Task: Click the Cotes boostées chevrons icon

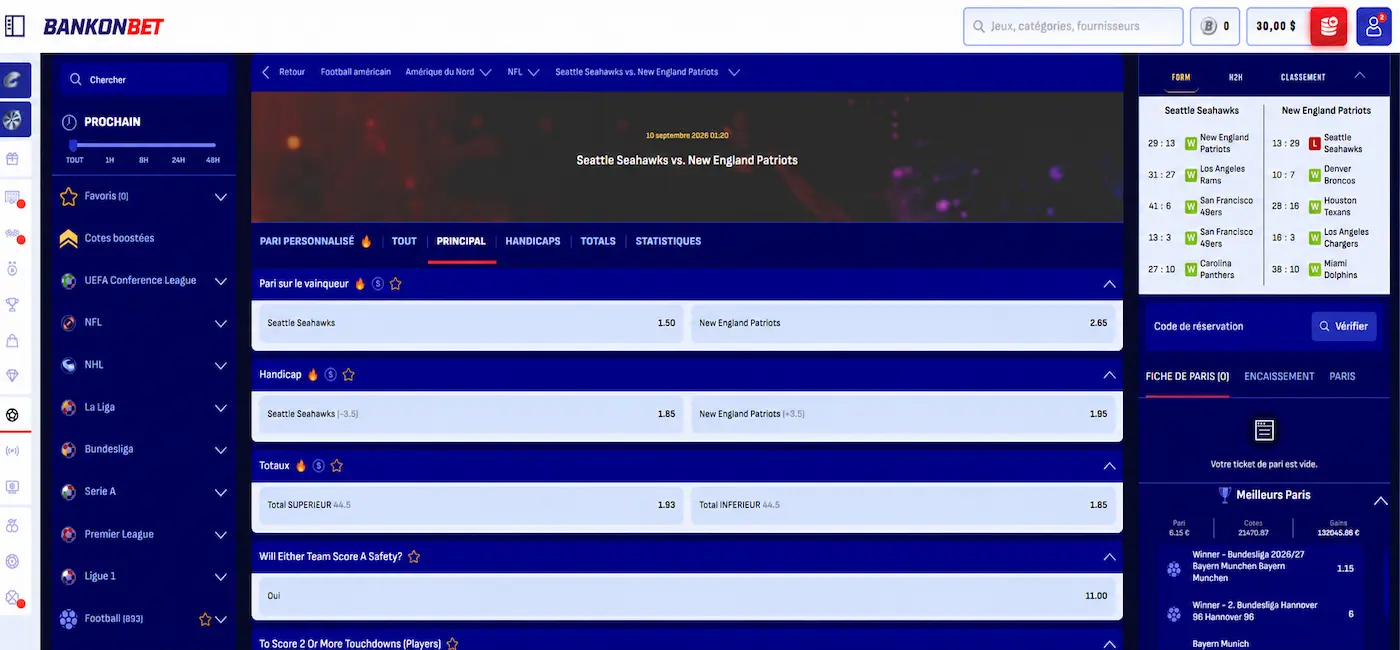Action: coord(68,238)
